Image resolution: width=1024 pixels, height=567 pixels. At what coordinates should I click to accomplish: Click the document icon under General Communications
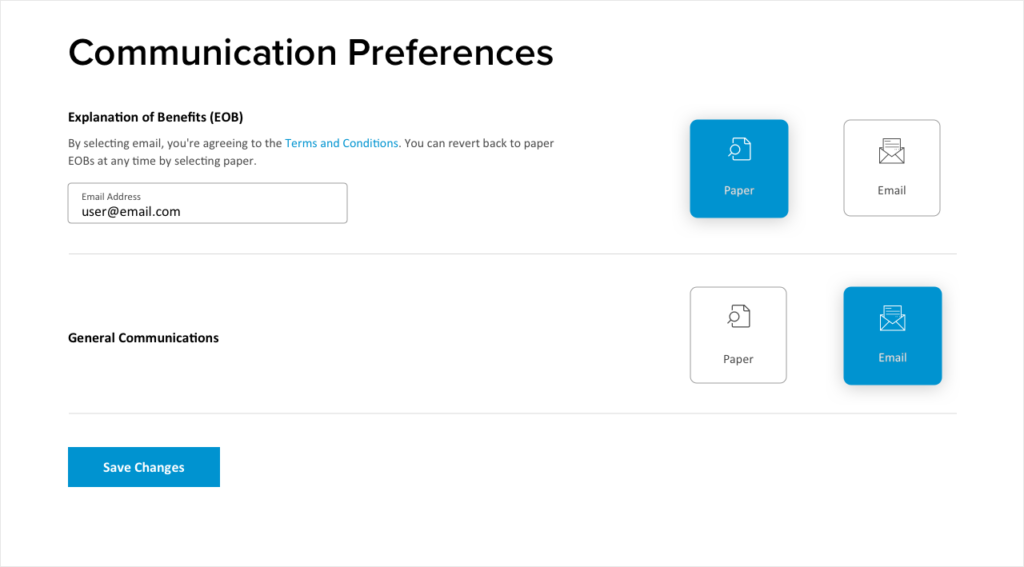(x=738, y=317)
